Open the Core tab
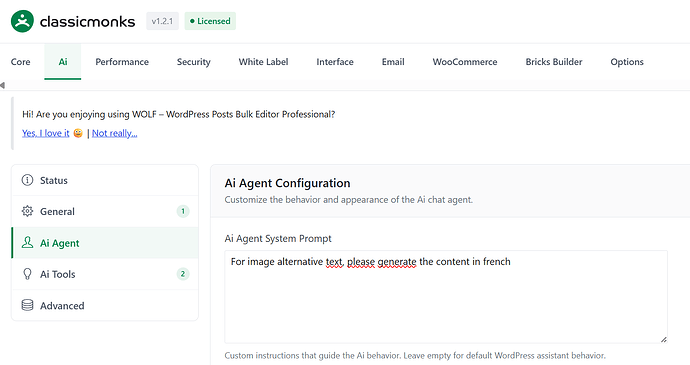Screen dimensions: 690x365 pos(21,62)
